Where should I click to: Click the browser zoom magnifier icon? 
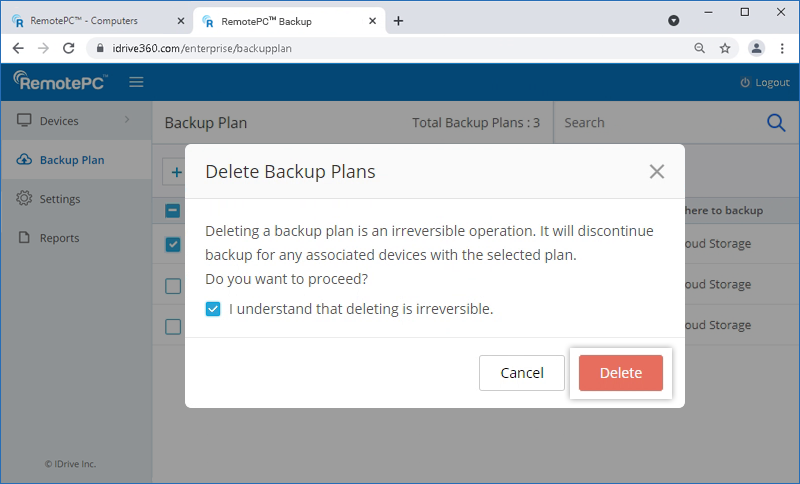(699, 48)
